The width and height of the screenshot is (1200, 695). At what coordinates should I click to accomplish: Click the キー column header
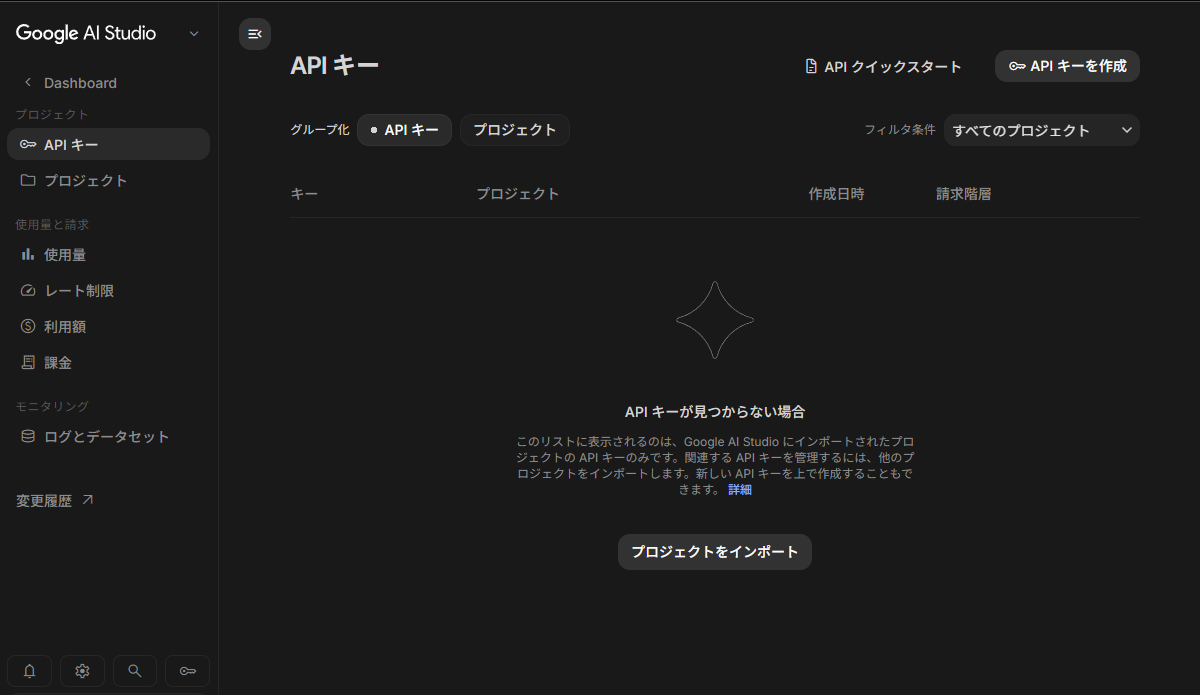[304, 194]
